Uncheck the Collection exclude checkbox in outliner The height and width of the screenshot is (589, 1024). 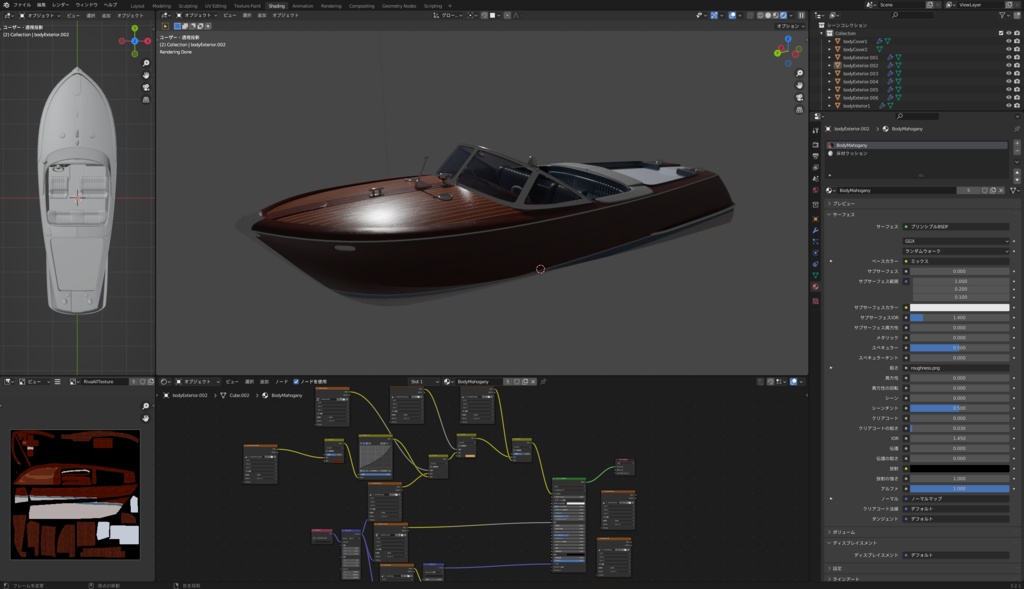pos(1001,33)
